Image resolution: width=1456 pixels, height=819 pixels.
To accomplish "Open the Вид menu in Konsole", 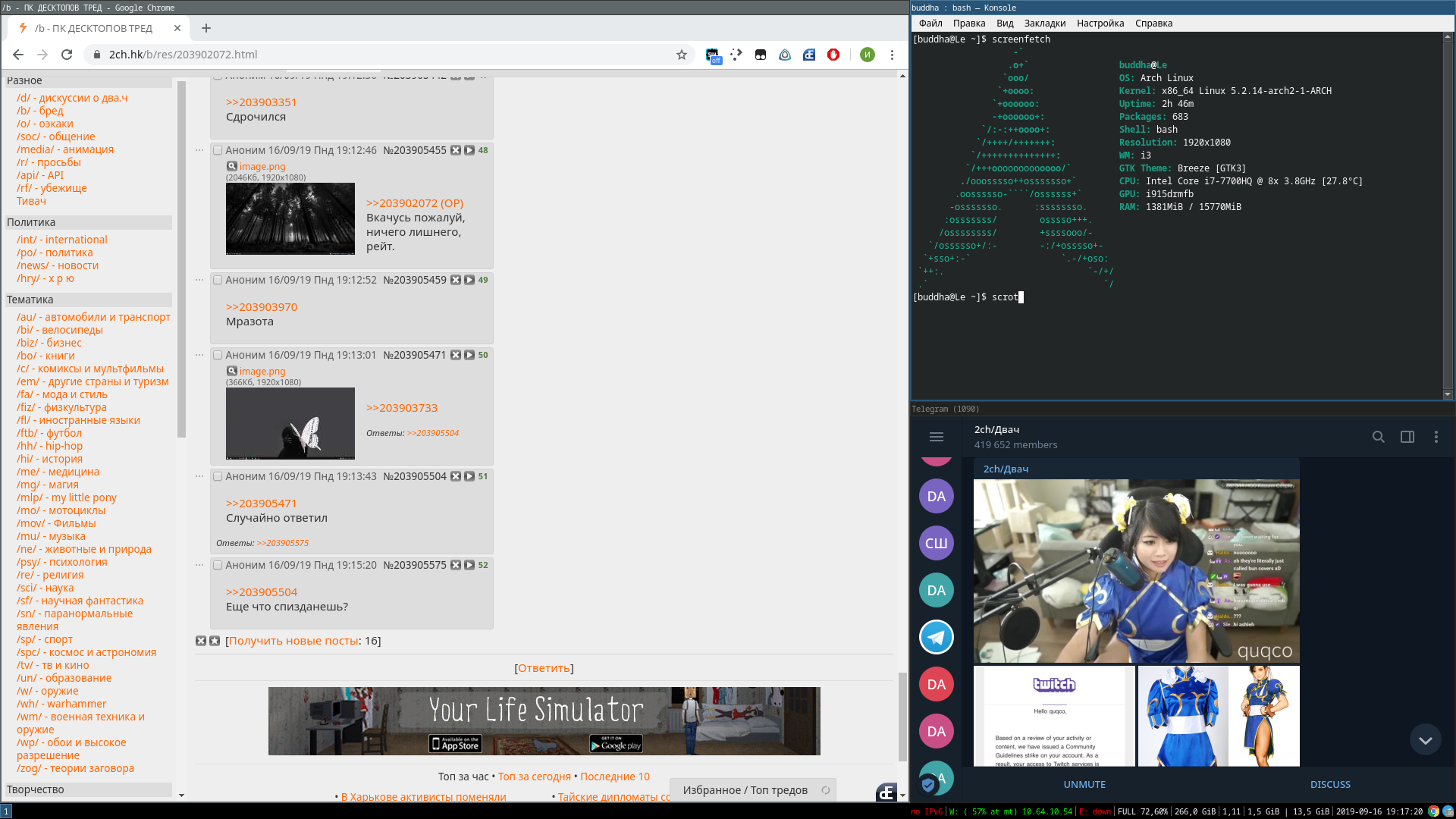I will point(1005,24).
